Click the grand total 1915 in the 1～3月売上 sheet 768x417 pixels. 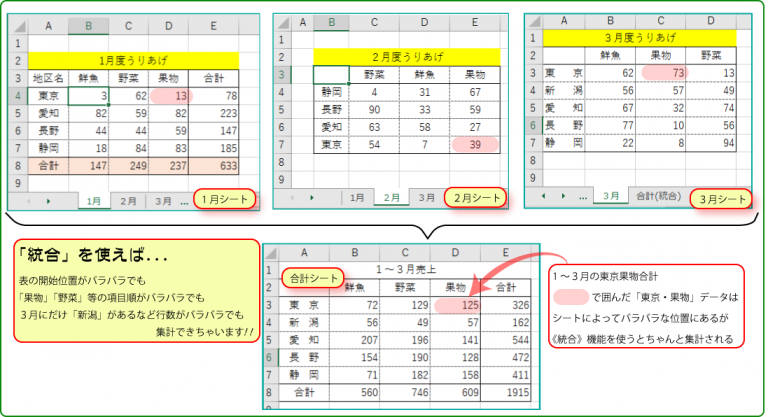coord(505,392)
